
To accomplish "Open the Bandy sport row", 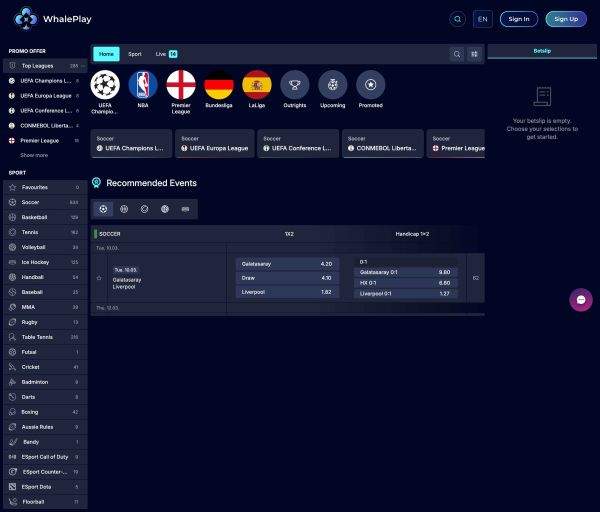I will 45,442.
